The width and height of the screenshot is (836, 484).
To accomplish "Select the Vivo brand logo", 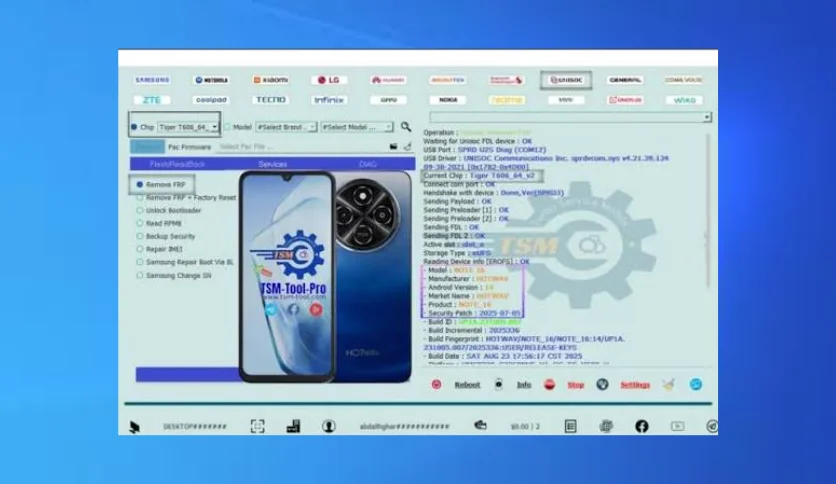I will tap(566, 100).
